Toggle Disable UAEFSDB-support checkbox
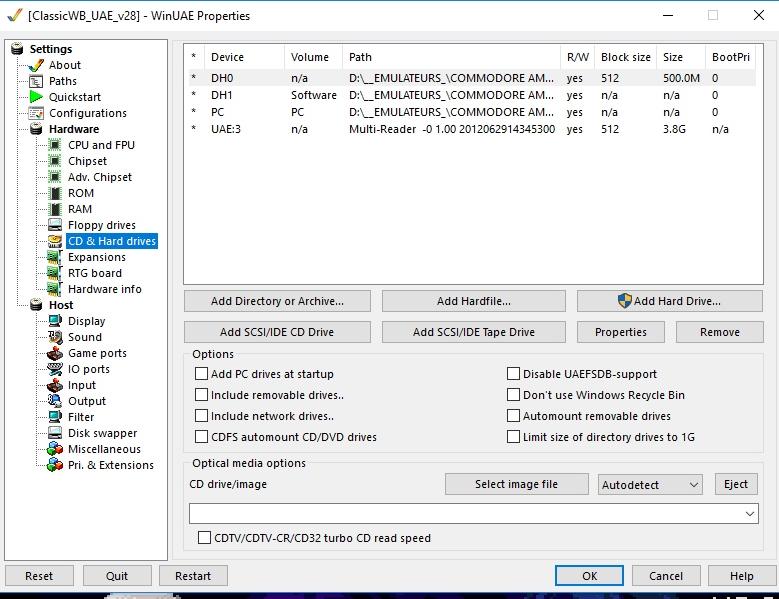 tap(513, 374)
